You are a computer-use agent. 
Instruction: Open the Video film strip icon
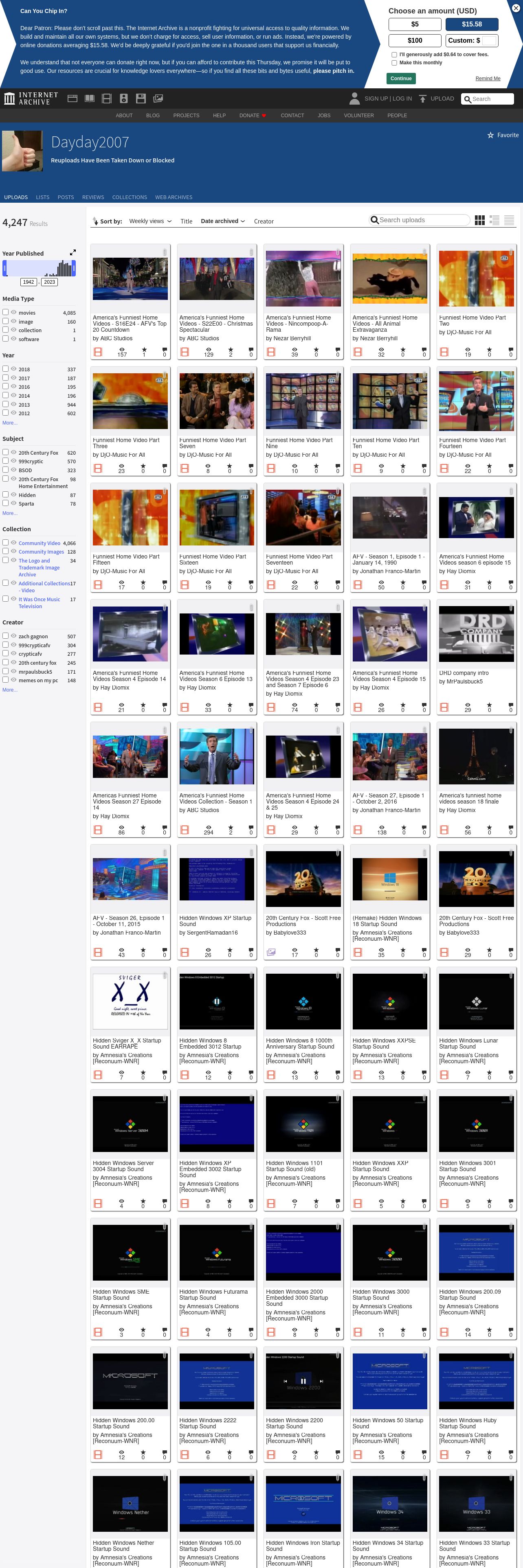click(107, 99)
